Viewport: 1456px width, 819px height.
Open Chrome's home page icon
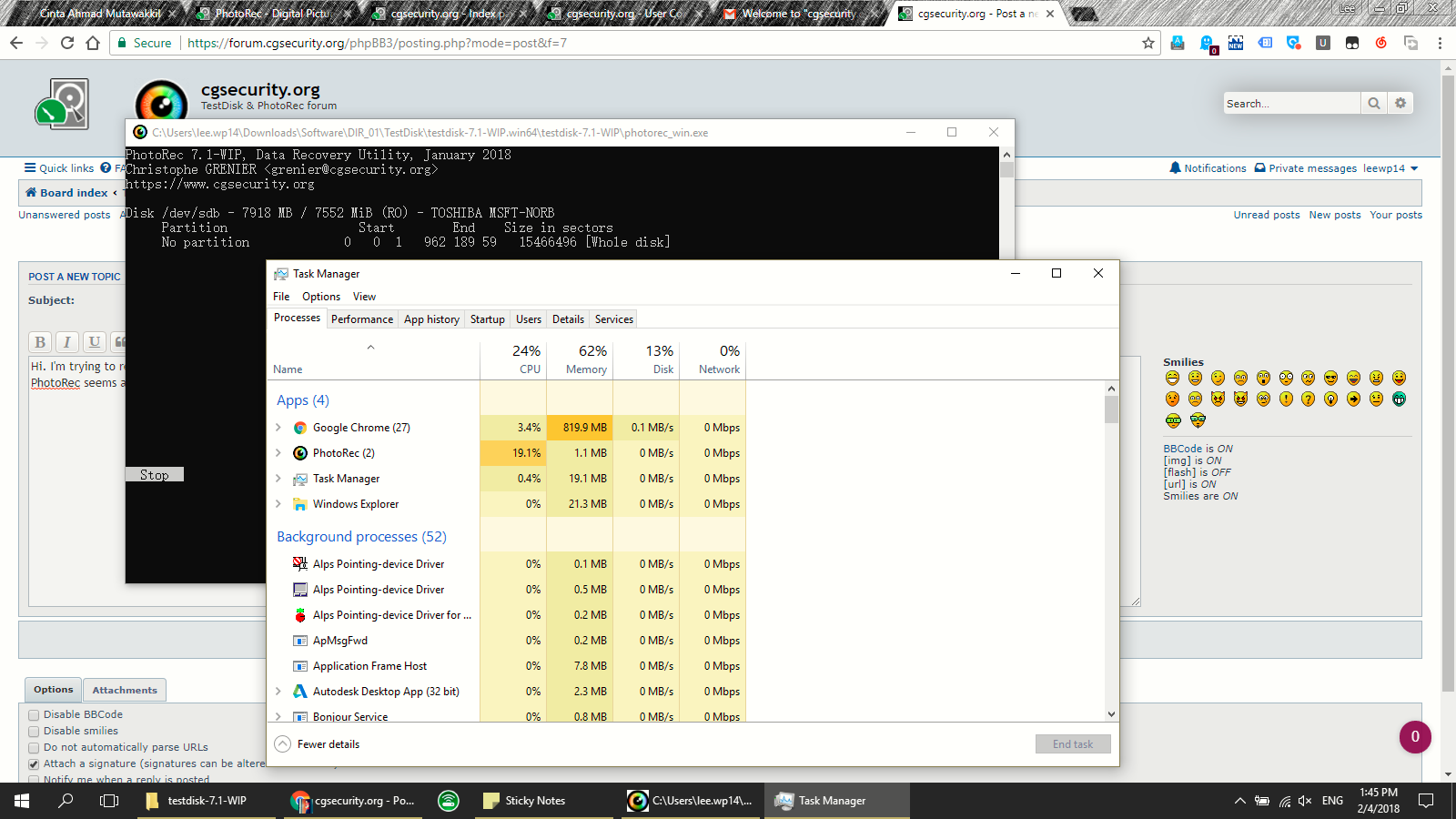(93, 43)
